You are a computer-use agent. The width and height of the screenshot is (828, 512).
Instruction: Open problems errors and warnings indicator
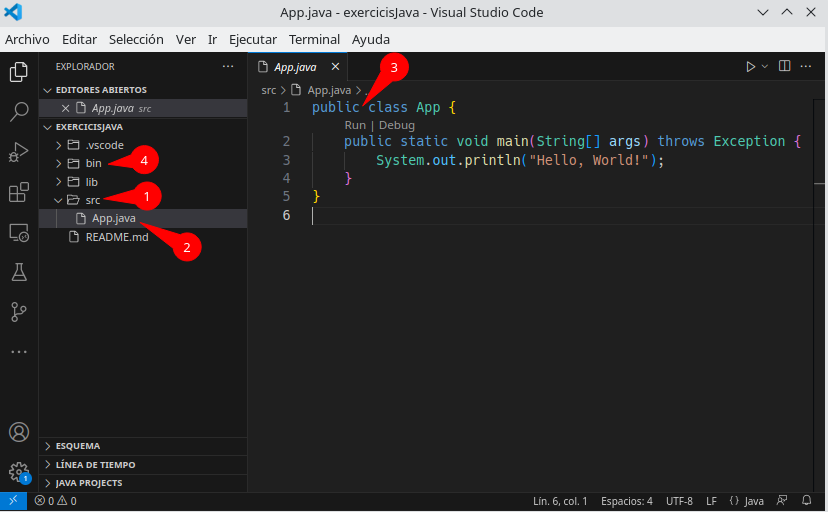pos(55,501)
